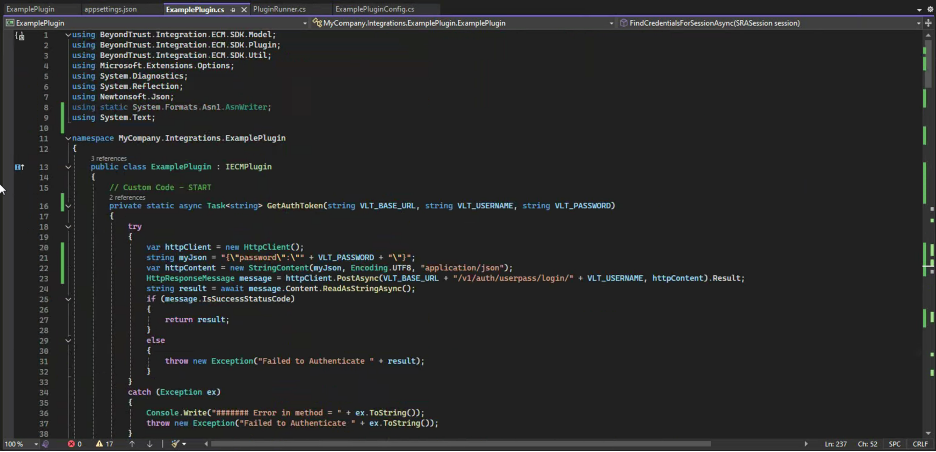Click the horizontal scrollbar thumb
Image resolution: width=936 pixels, height=452 pixels.
pos(461,444)
